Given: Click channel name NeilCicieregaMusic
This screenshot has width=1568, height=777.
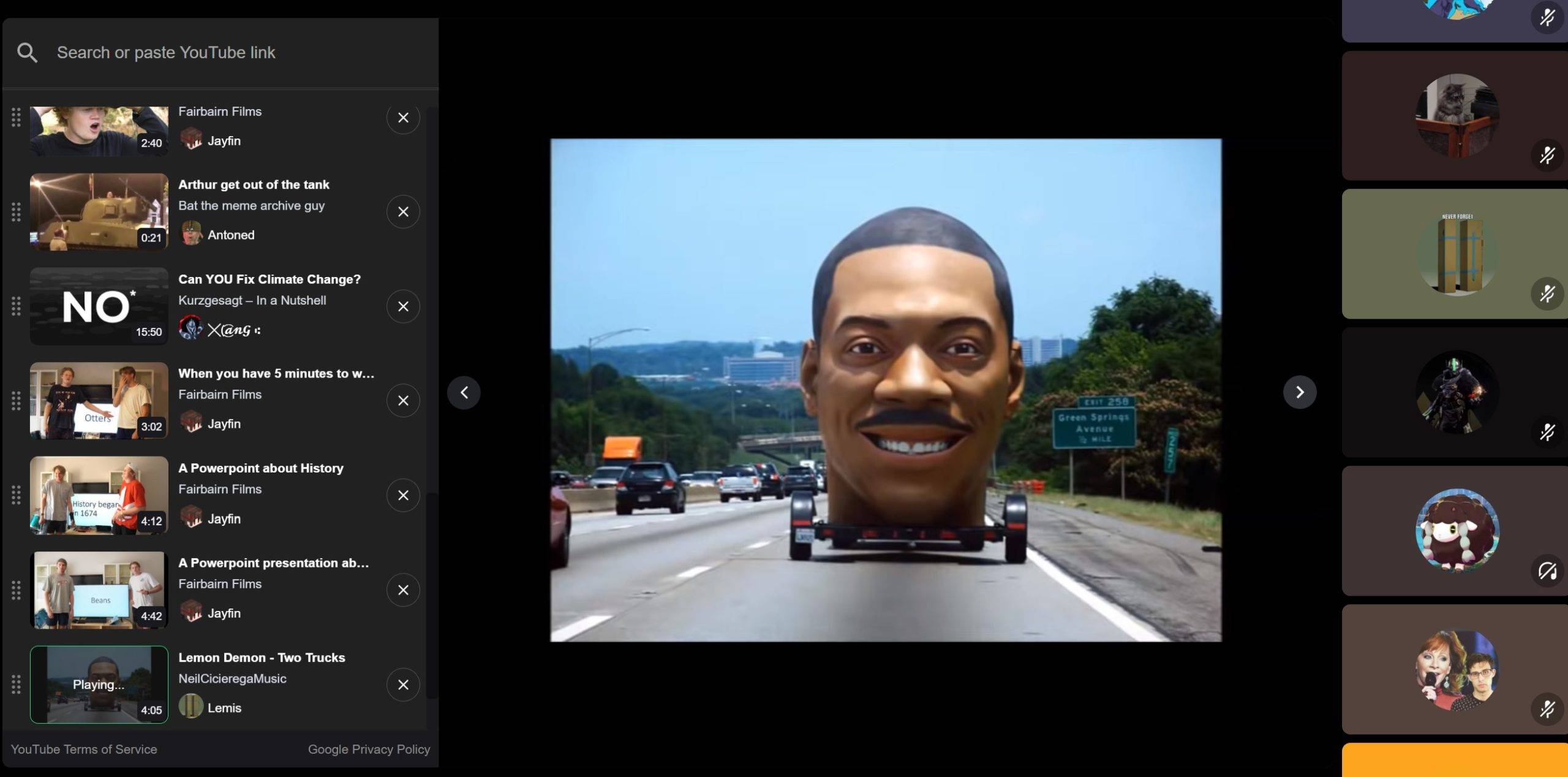Looking at the screenshot, I should (x=232, y=679).
